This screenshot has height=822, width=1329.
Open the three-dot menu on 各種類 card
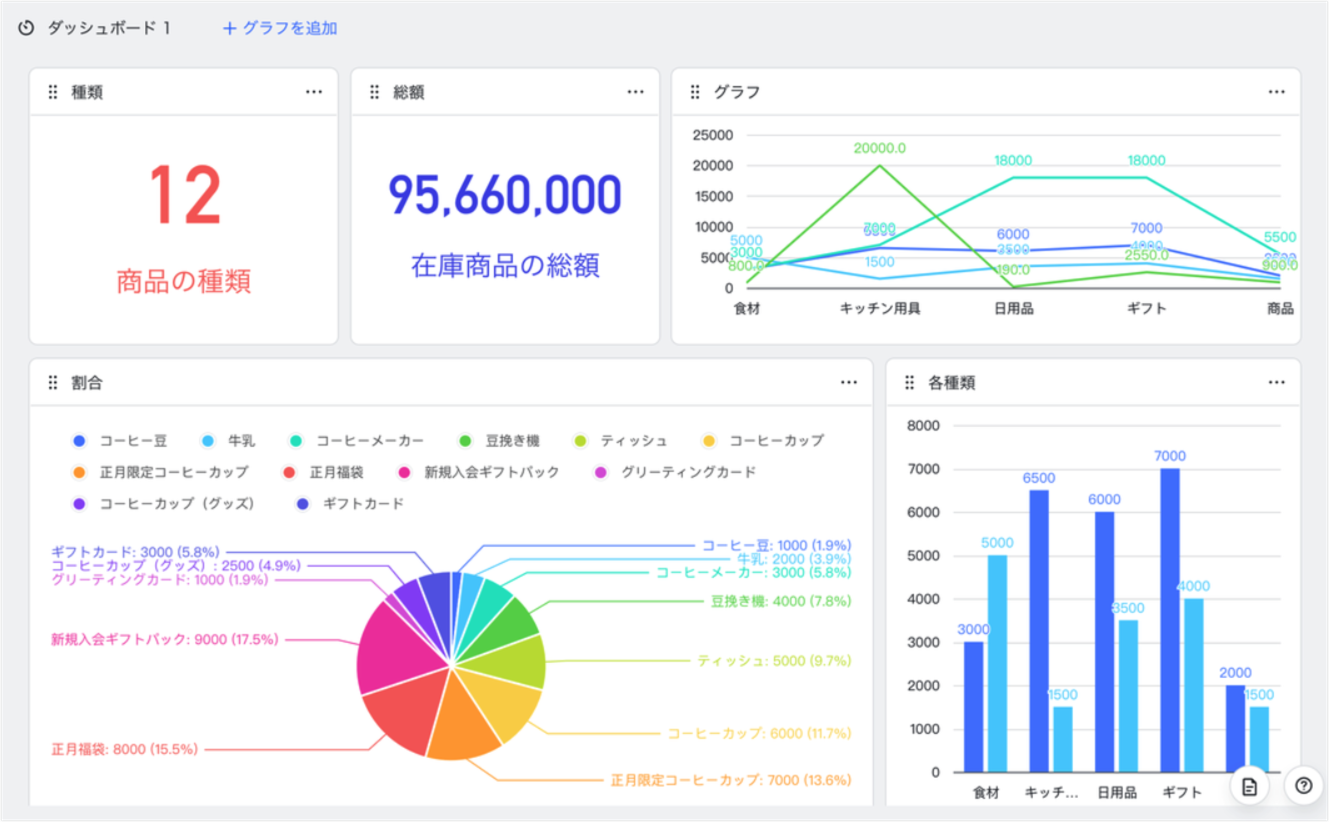pyautogui.click(x=1276, y=382)
